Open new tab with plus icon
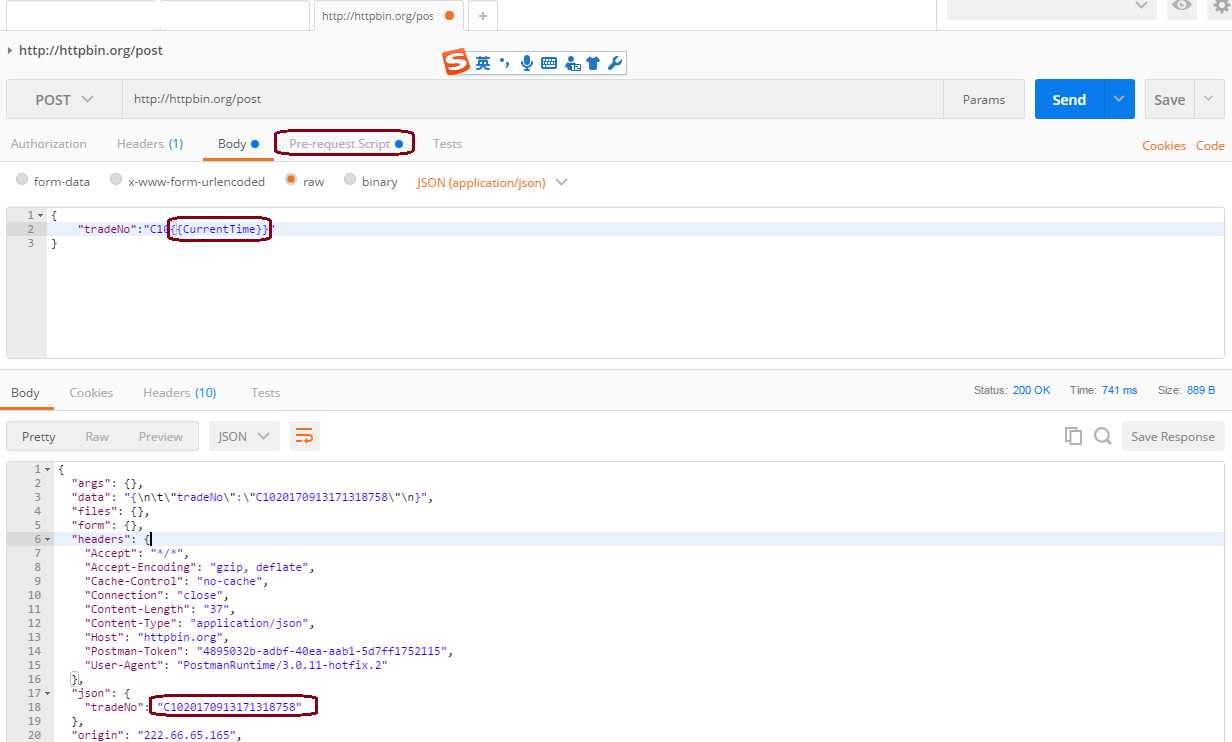The height and width of the screenshot is (742, 1232). pos(483,16)
